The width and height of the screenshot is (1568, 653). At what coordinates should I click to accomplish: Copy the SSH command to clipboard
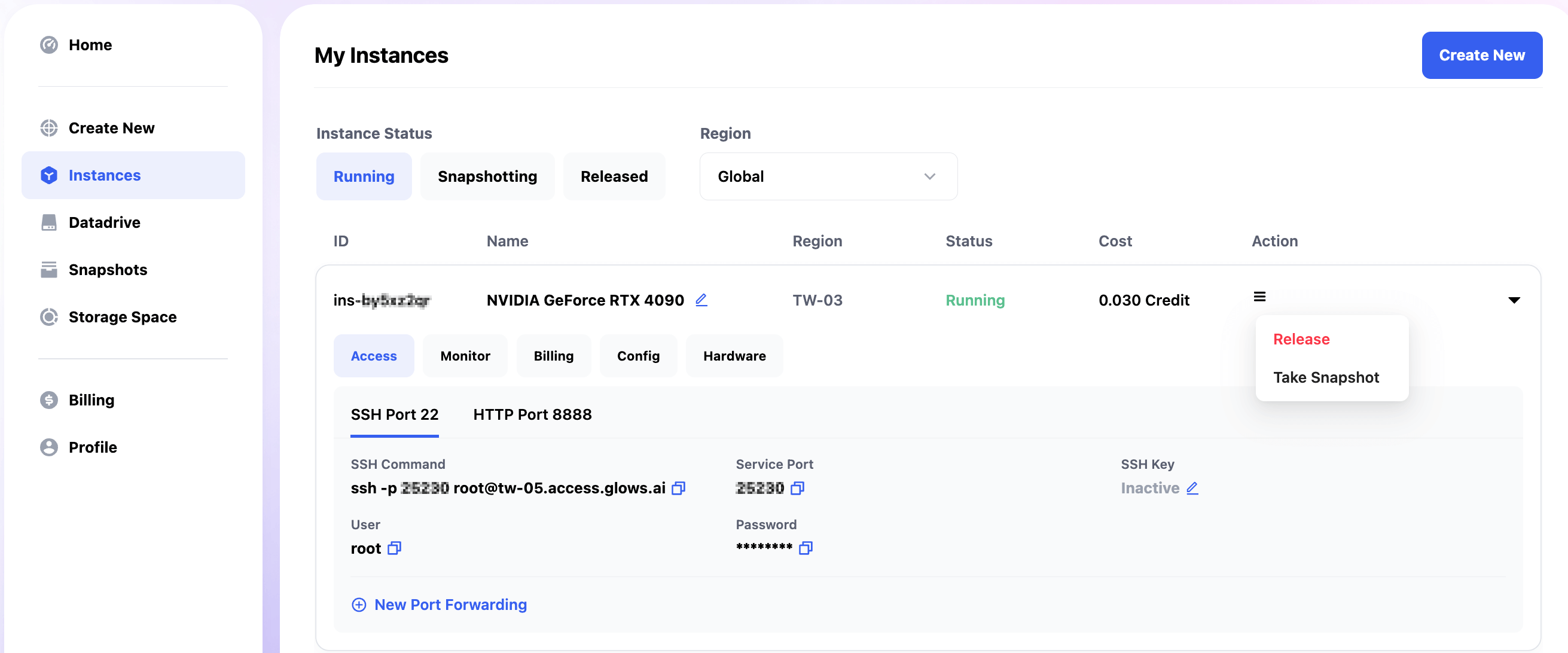678,488
